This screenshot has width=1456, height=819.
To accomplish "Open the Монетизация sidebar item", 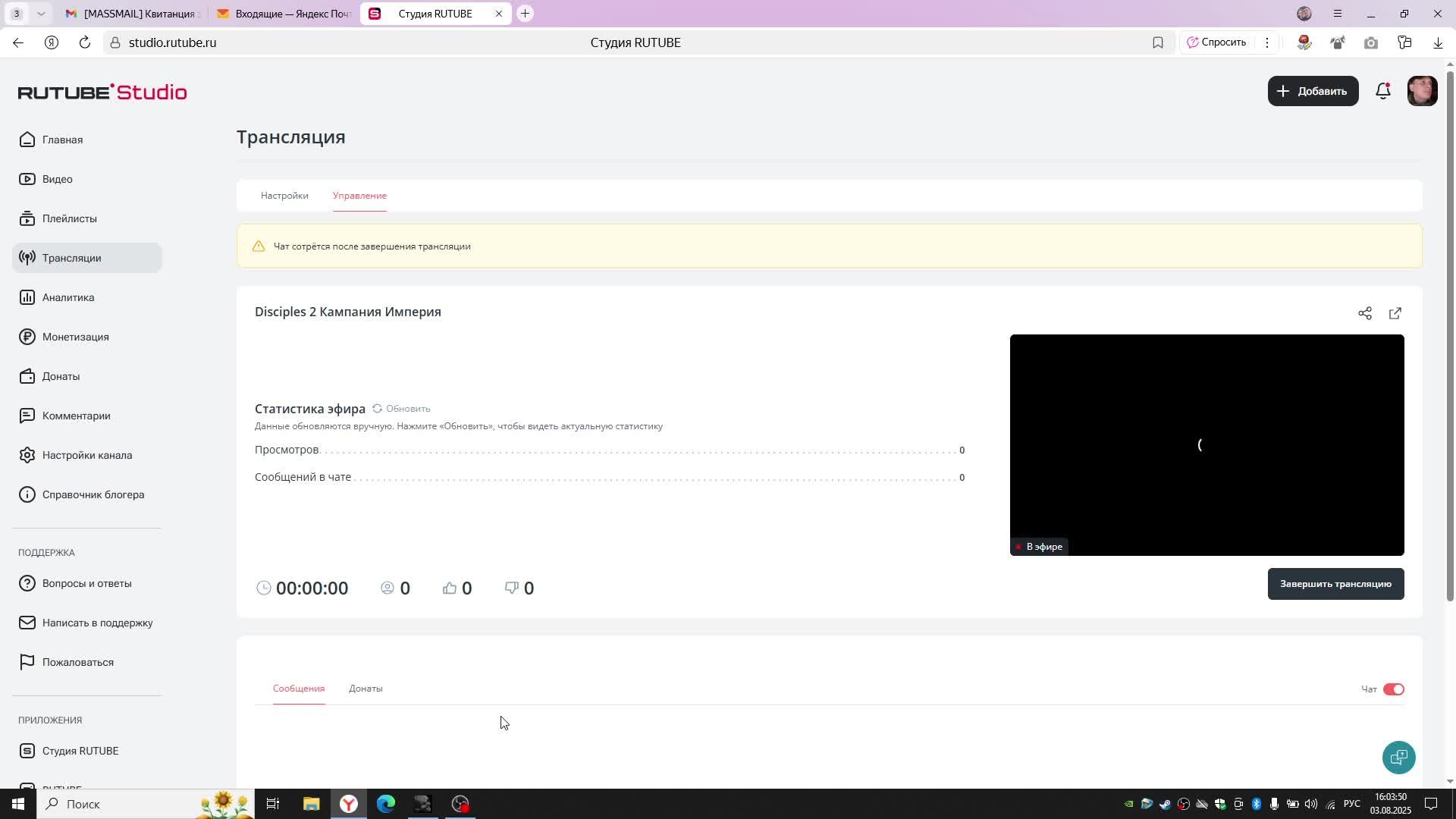I will [x=75, y=337].
